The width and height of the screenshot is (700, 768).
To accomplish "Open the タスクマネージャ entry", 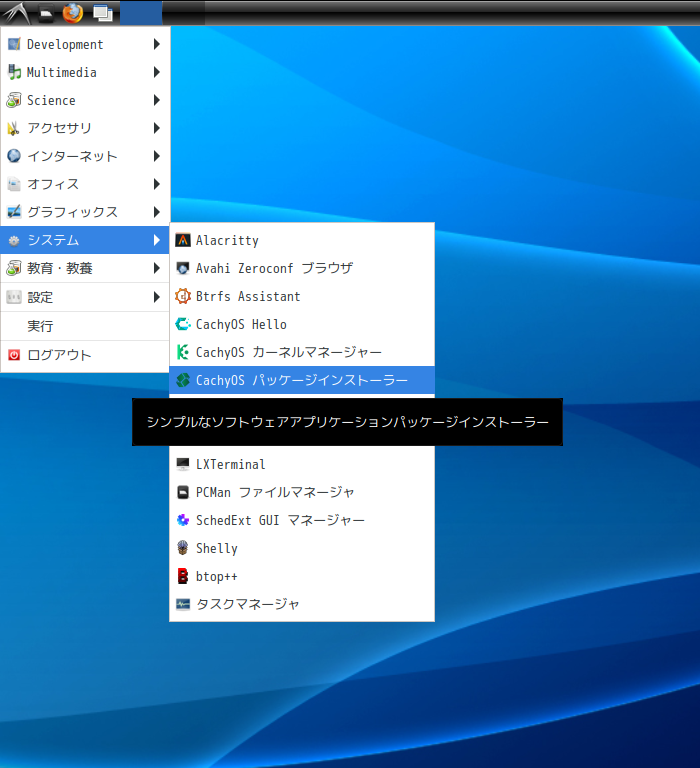I will click(x=302, y=604).
